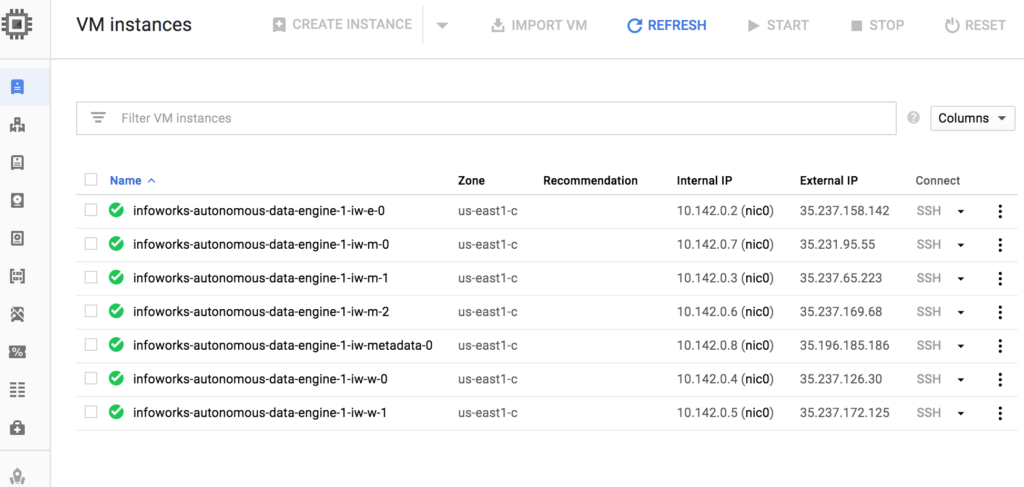The image size is (1024, 487).
Task: Expand SSH options for iw-m-1
Action: tap(961, 279)
